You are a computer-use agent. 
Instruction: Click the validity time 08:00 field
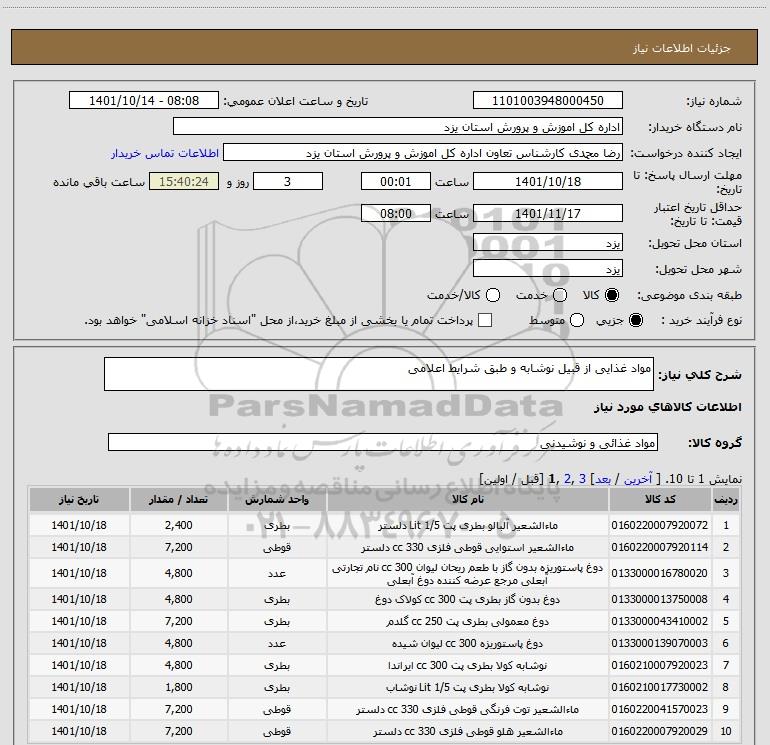396,213
